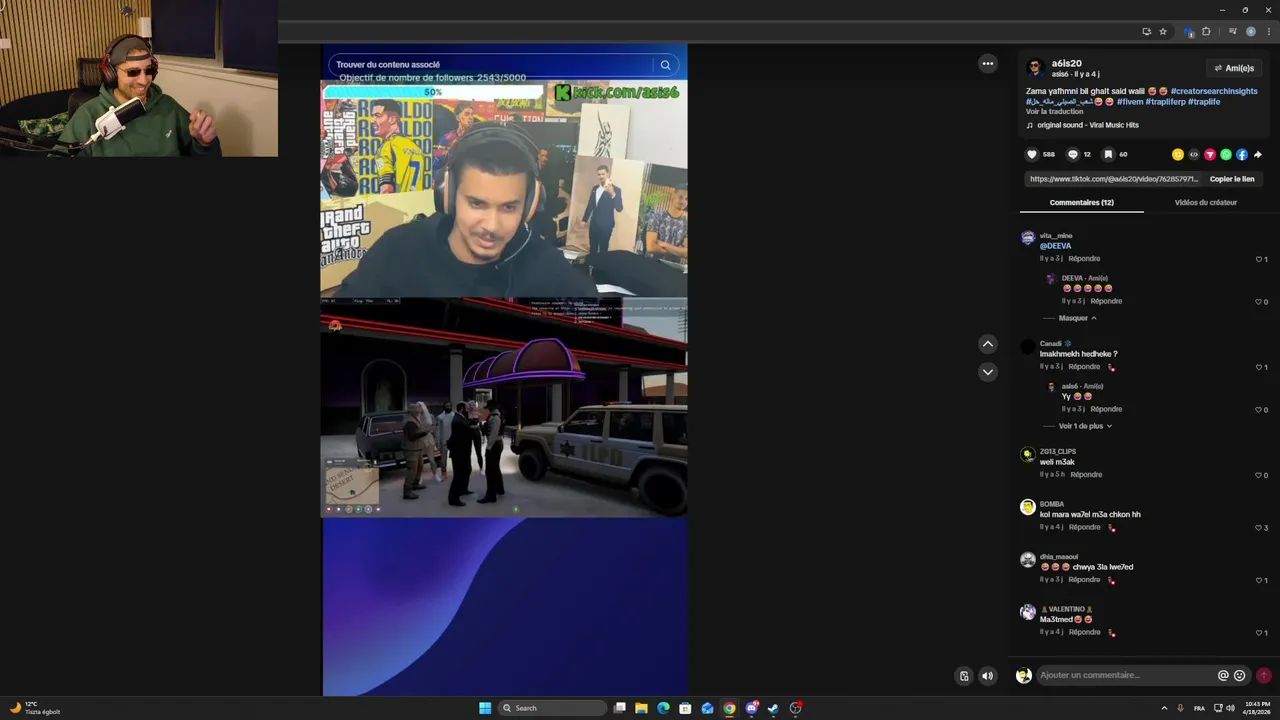Share the video to Facebook

coord(1242,155)
